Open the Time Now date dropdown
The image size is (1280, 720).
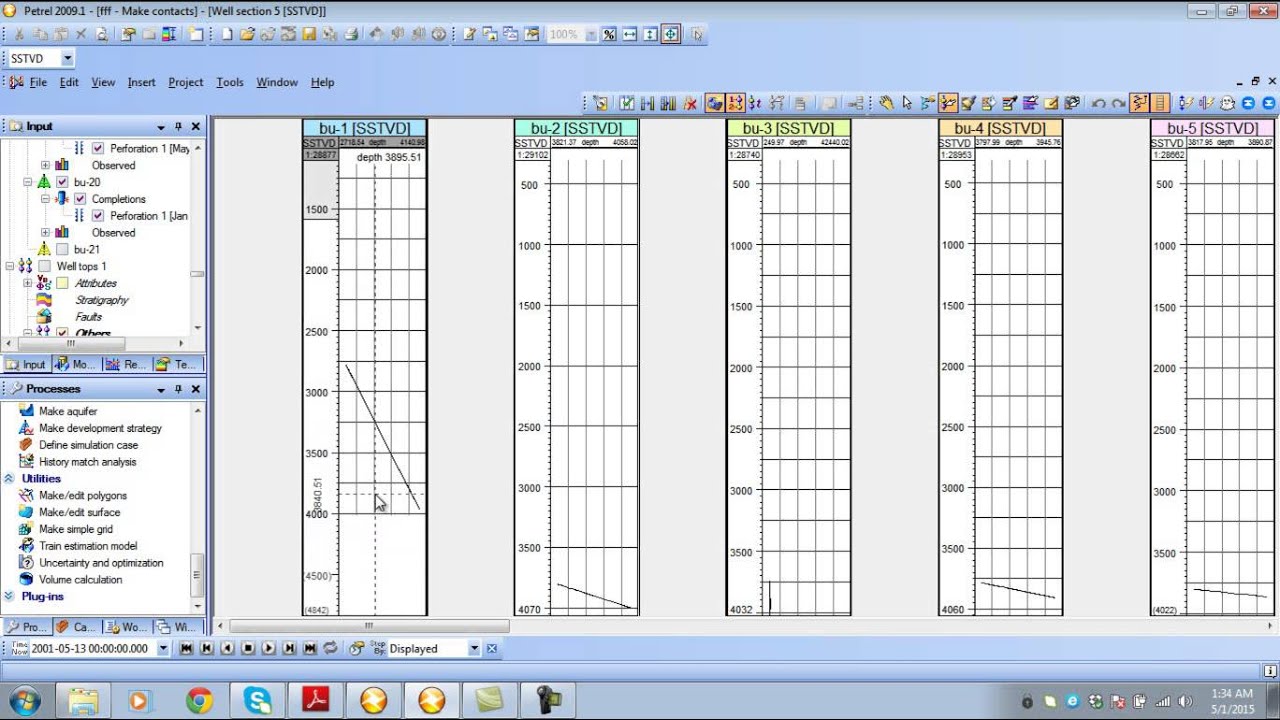(163, 649)
